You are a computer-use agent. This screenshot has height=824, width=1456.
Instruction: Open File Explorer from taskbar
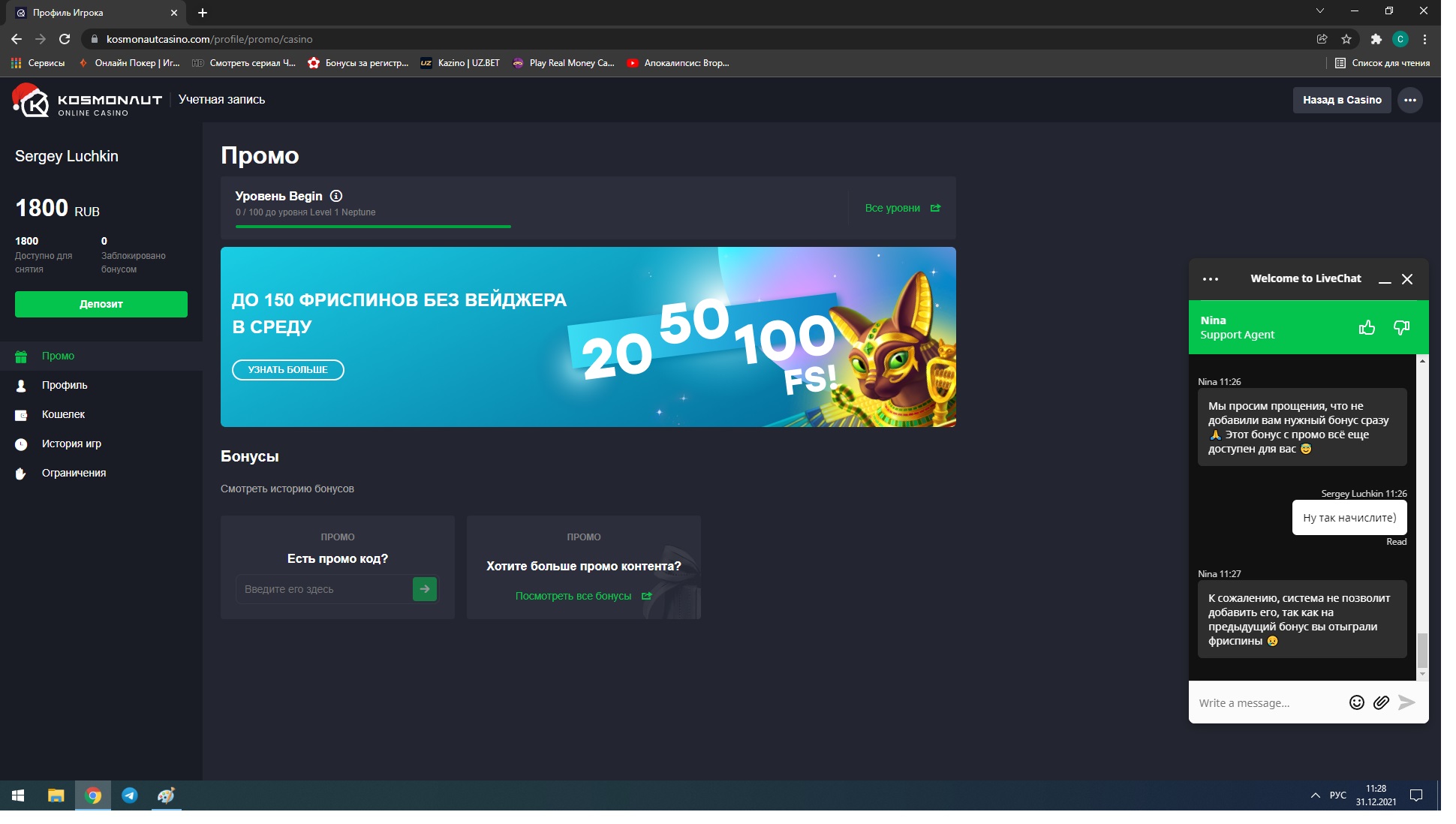click(56, 795)
